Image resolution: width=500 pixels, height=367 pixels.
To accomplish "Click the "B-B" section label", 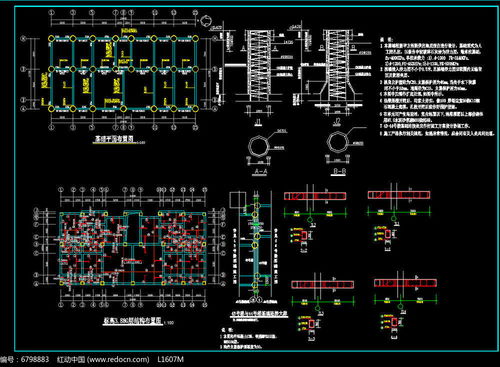I will tap(339, 171).
